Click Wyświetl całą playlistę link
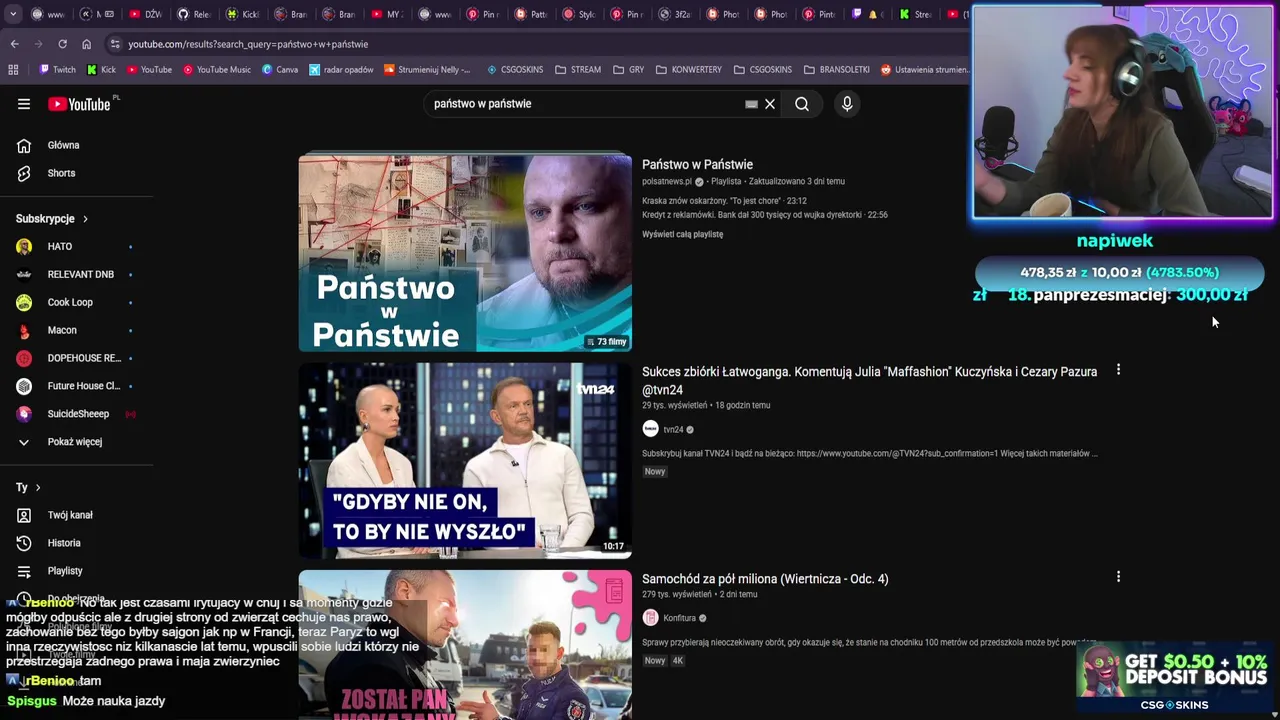This screenshot has width=1280, height=720. (682, 234)
